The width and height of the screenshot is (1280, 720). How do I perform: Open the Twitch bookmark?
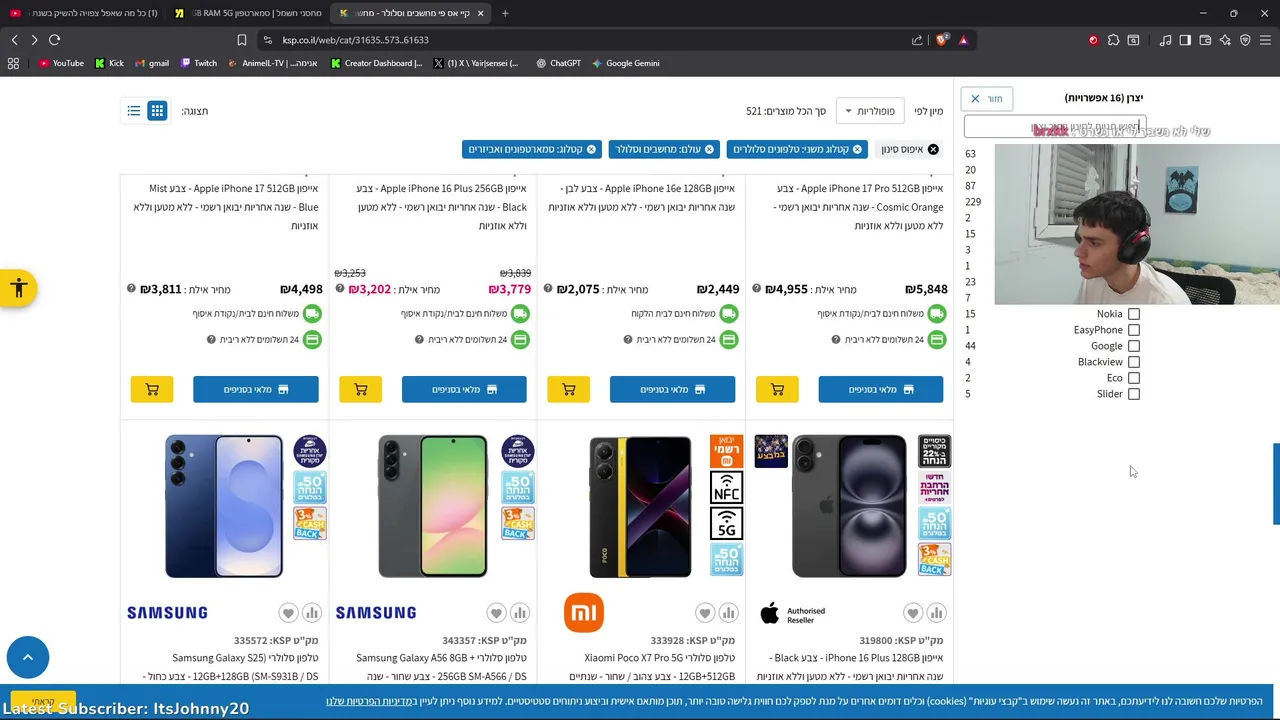click(198, 63)
